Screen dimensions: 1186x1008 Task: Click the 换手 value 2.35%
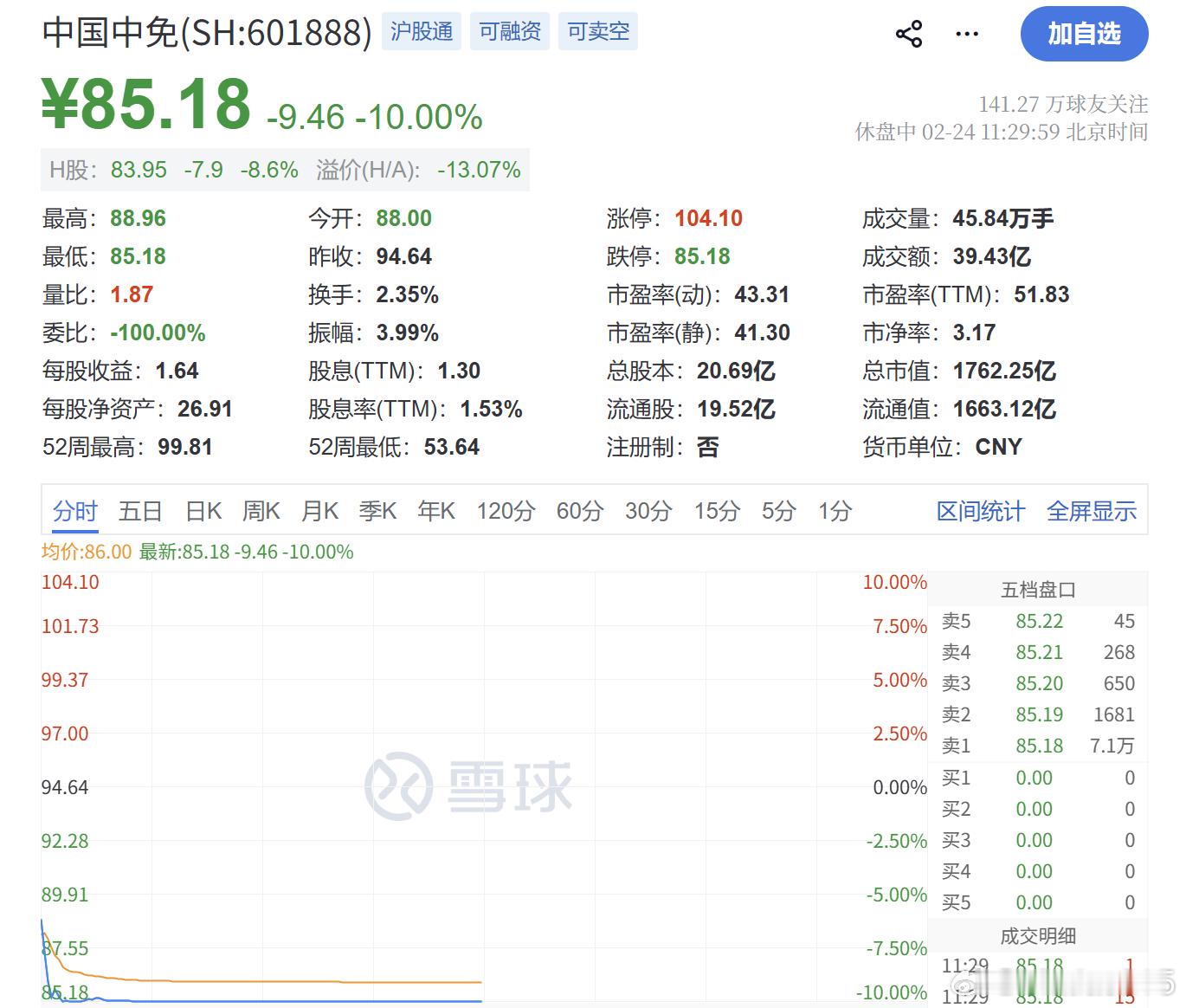(408, 294)
